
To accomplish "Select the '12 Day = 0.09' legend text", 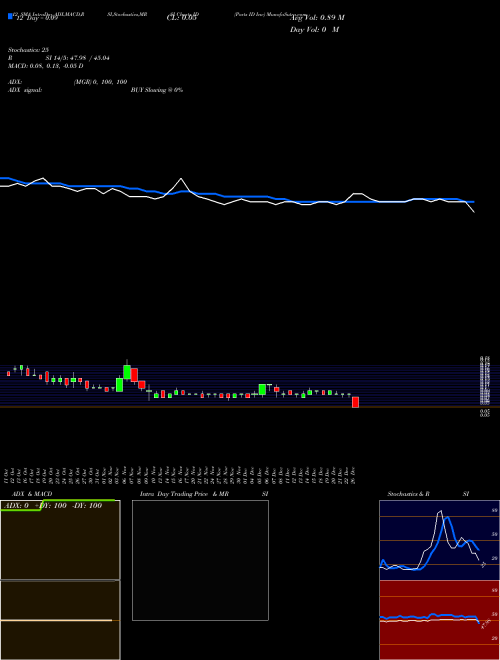I will pos(37,18).
